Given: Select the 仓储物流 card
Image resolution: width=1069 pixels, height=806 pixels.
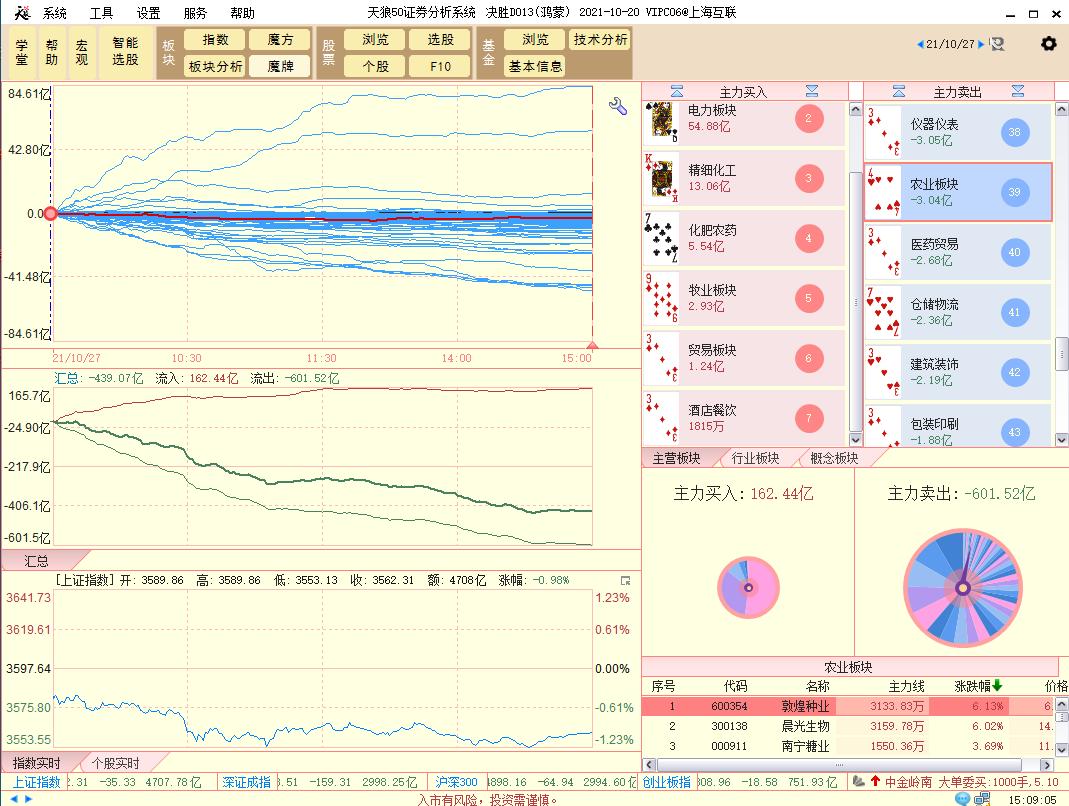Looking at the screenshot, I should pos(958,312).
